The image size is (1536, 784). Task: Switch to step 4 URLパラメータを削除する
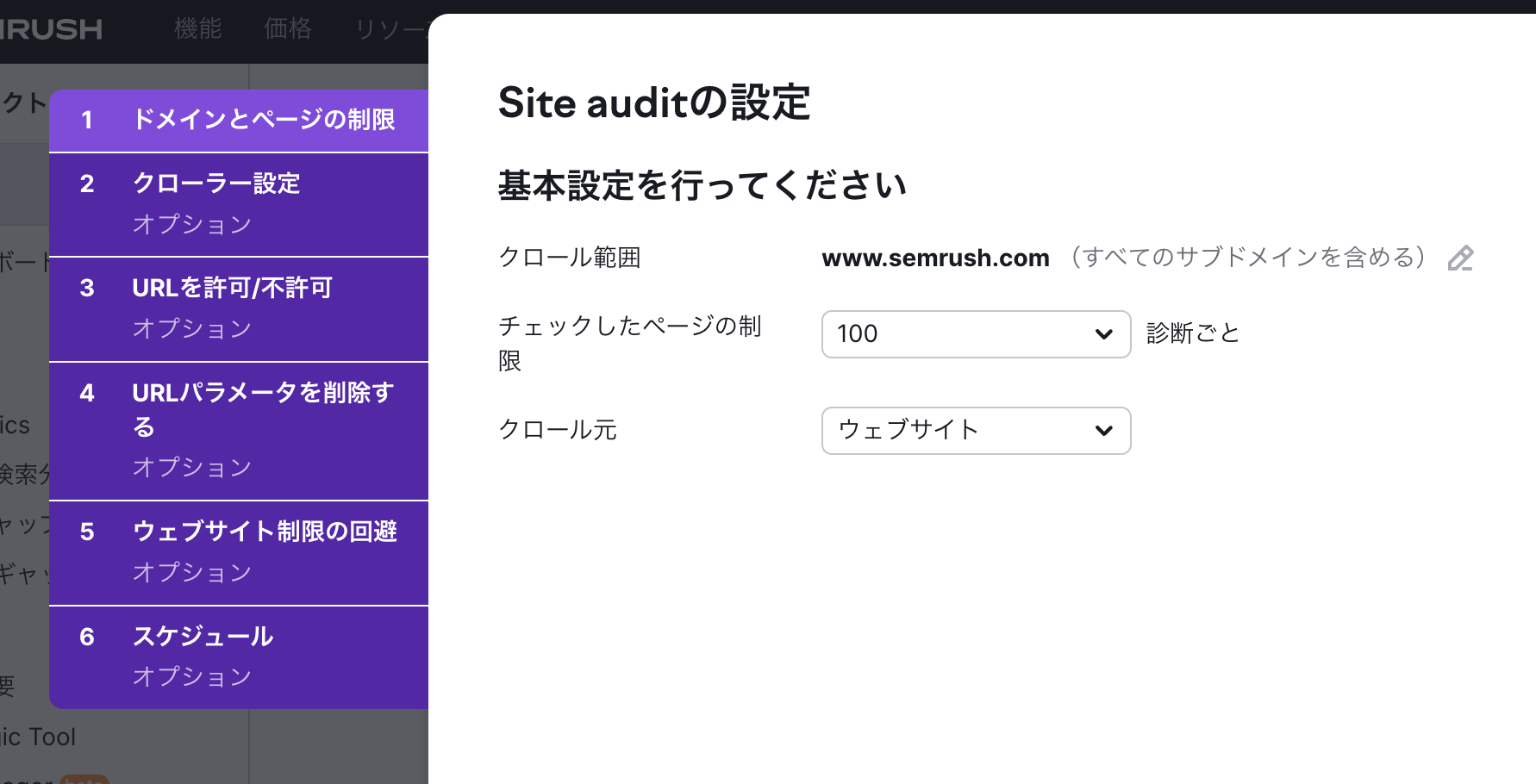point(239,431)
